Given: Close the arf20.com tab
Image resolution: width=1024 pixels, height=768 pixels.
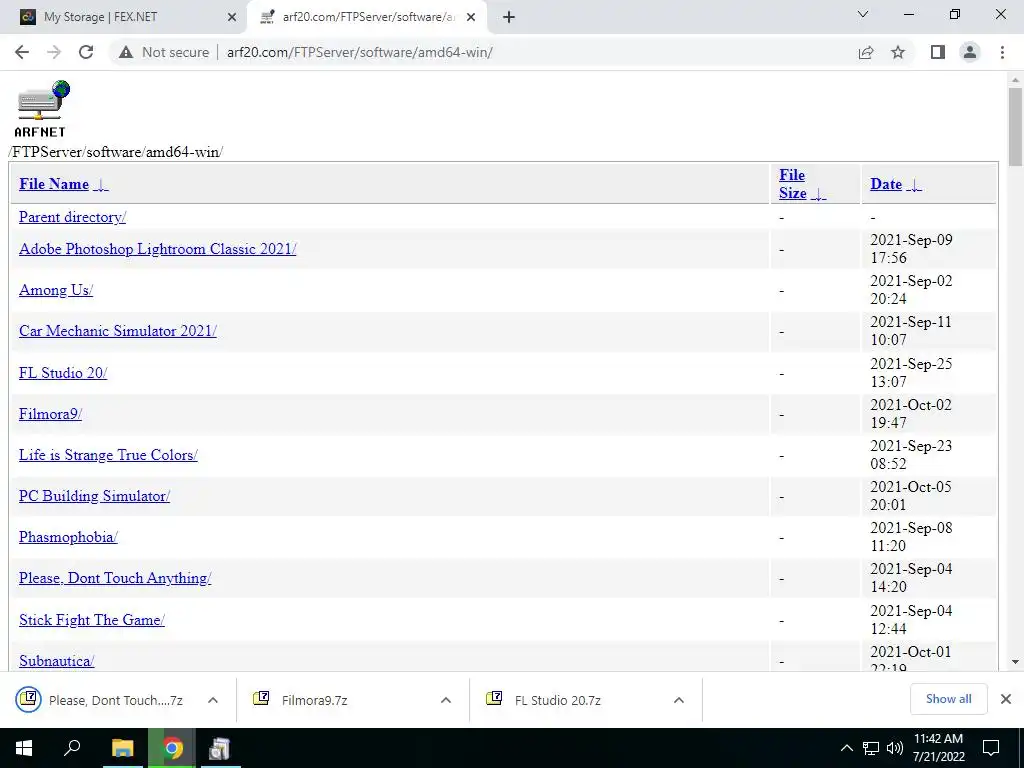Looking at the screenshot, I should (471, 17).
